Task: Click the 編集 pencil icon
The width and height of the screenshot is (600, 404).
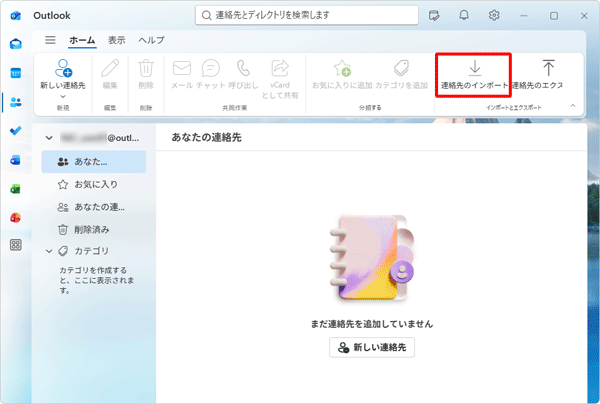Action: [110, 69]
